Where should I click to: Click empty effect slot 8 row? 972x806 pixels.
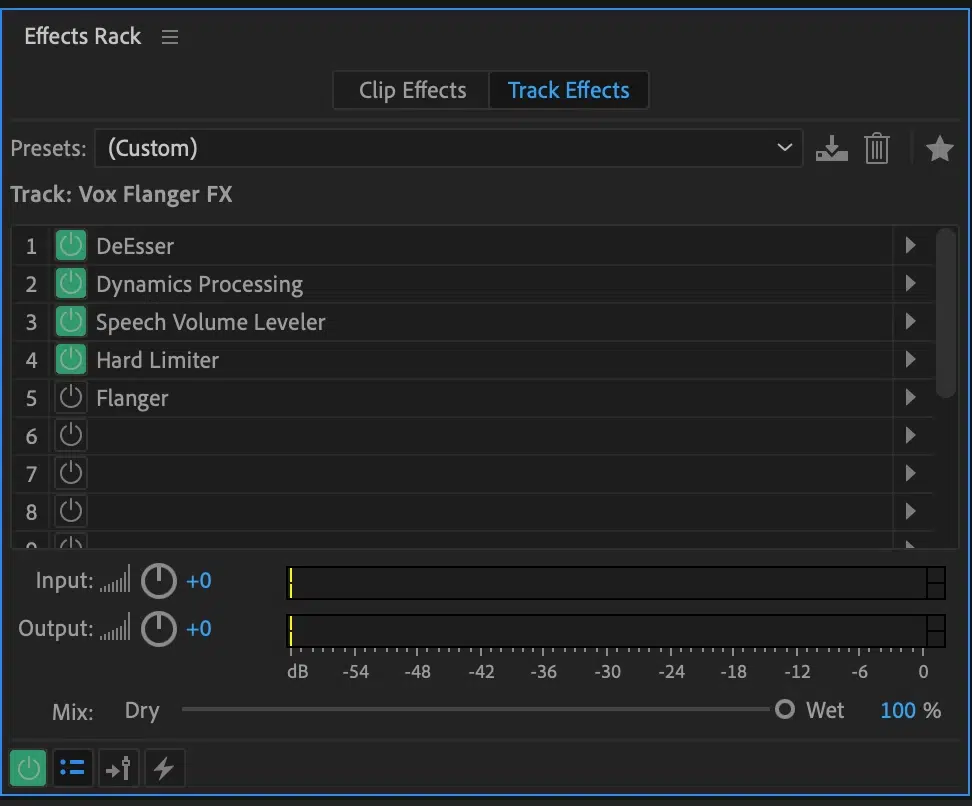point(472,512)
